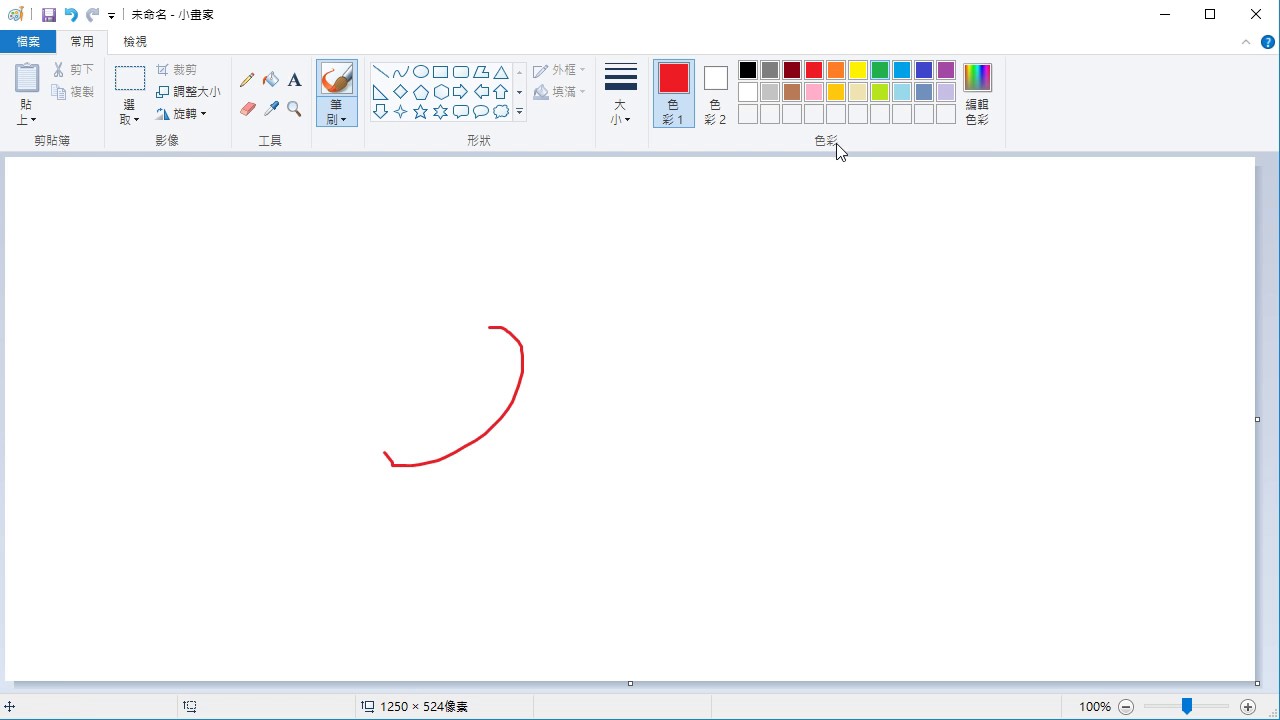
Task: Switch to the View (檢視) tab
Action: 135,42
